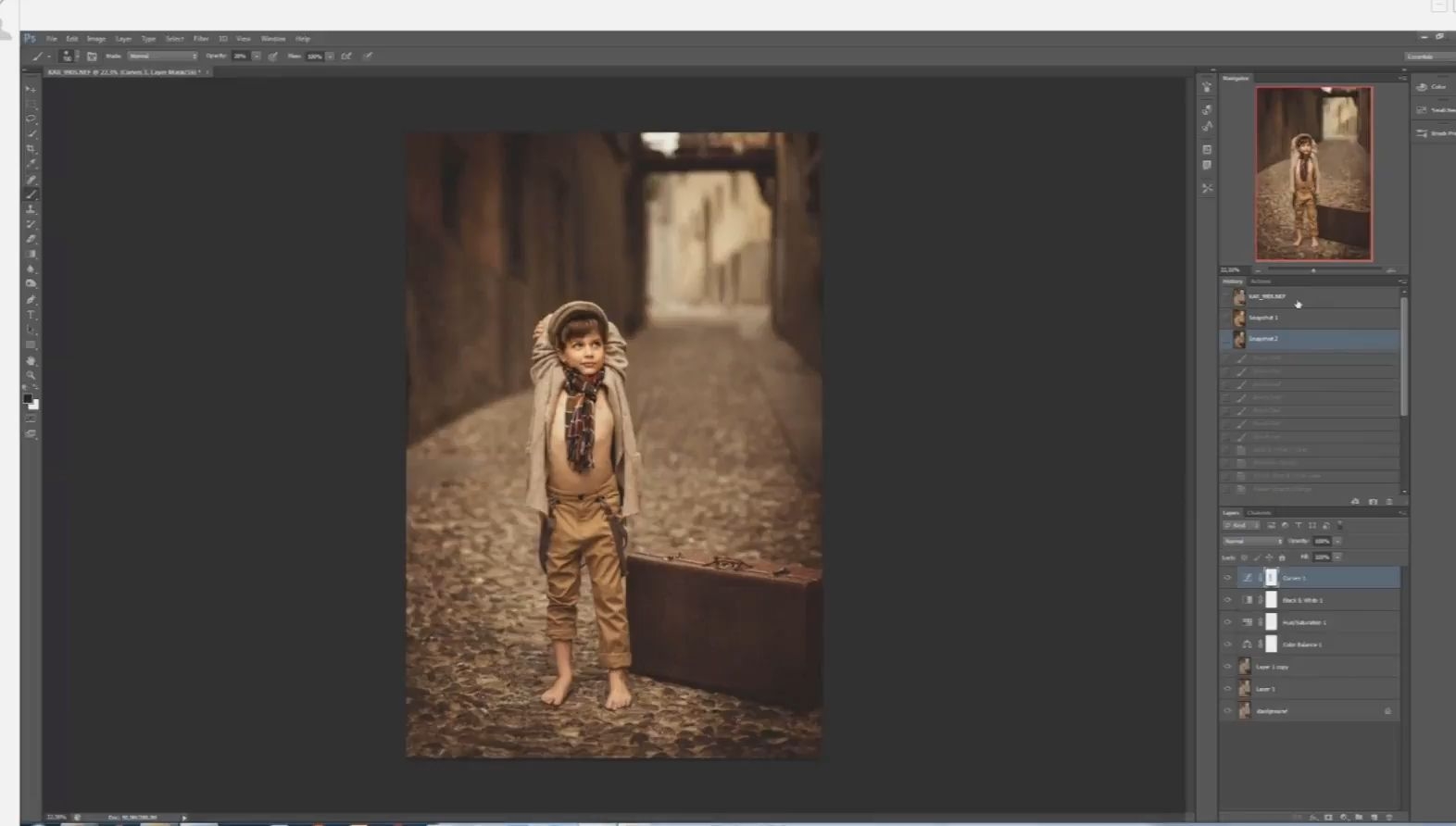Screen dimensions: 1456x826
Task: Open the layer blend mode dropdown
Action: 1253,542
